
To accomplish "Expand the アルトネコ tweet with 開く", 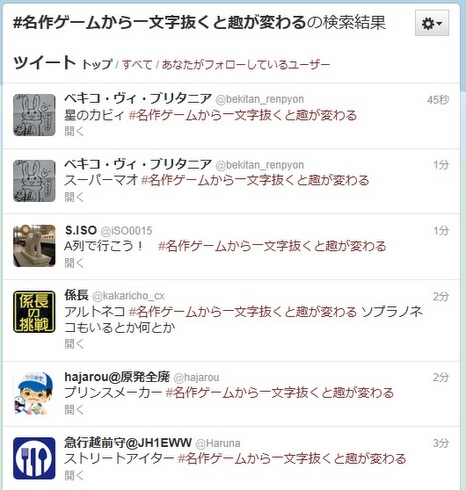I will [x=74, y=344].
